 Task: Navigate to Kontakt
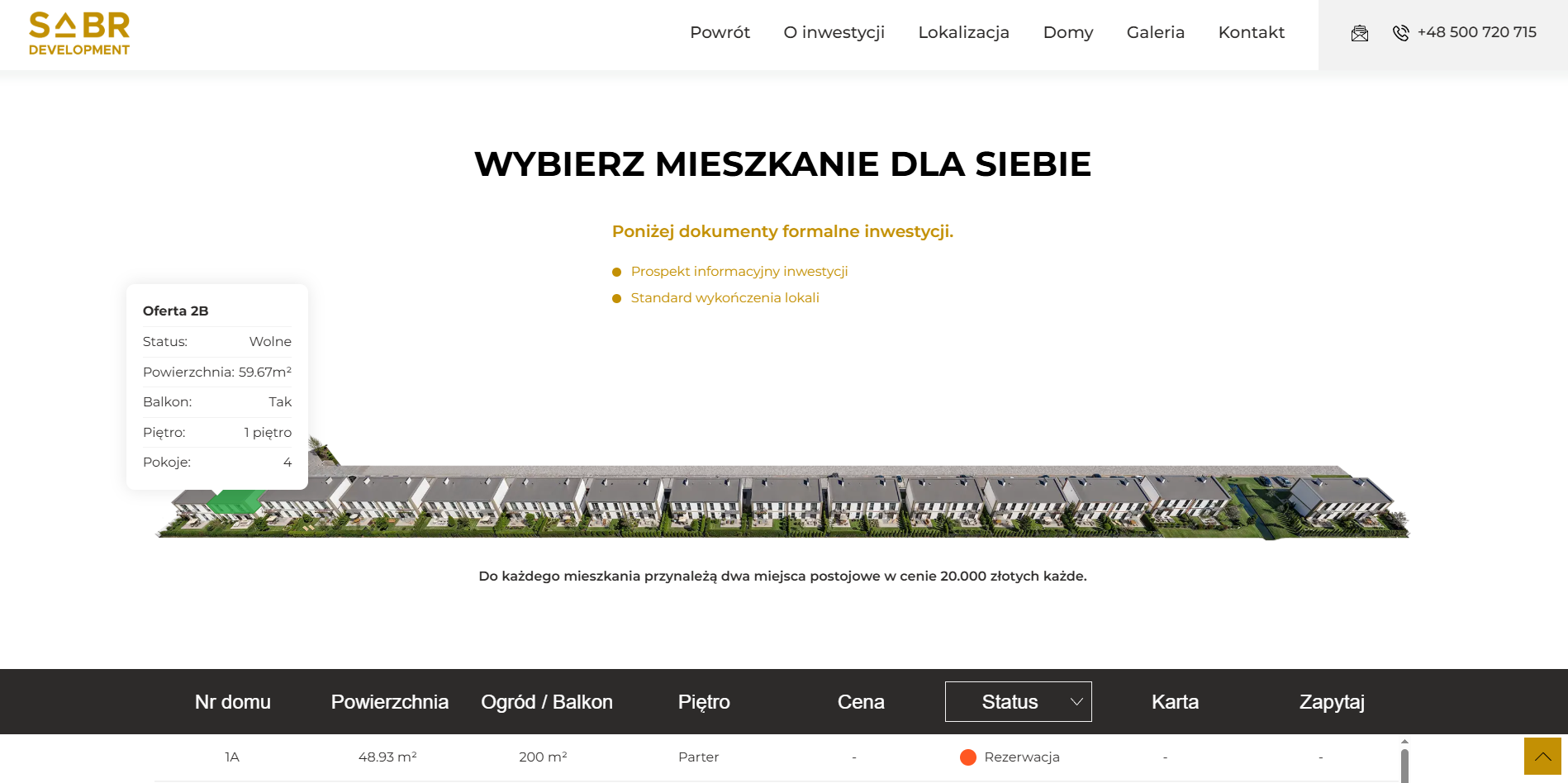coord(1251,32)
